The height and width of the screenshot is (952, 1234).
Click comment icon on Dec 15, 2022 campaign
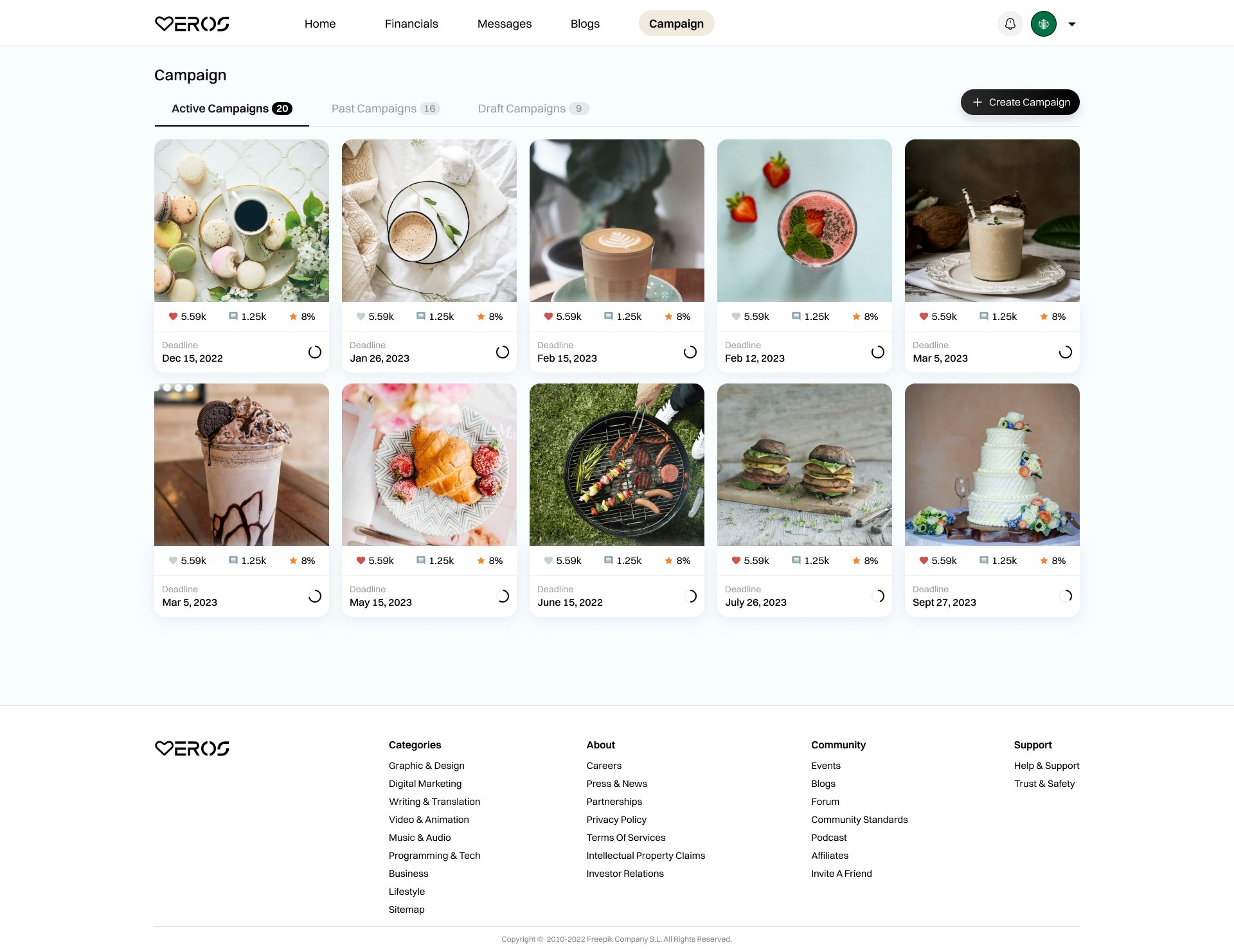click(233, 316)
